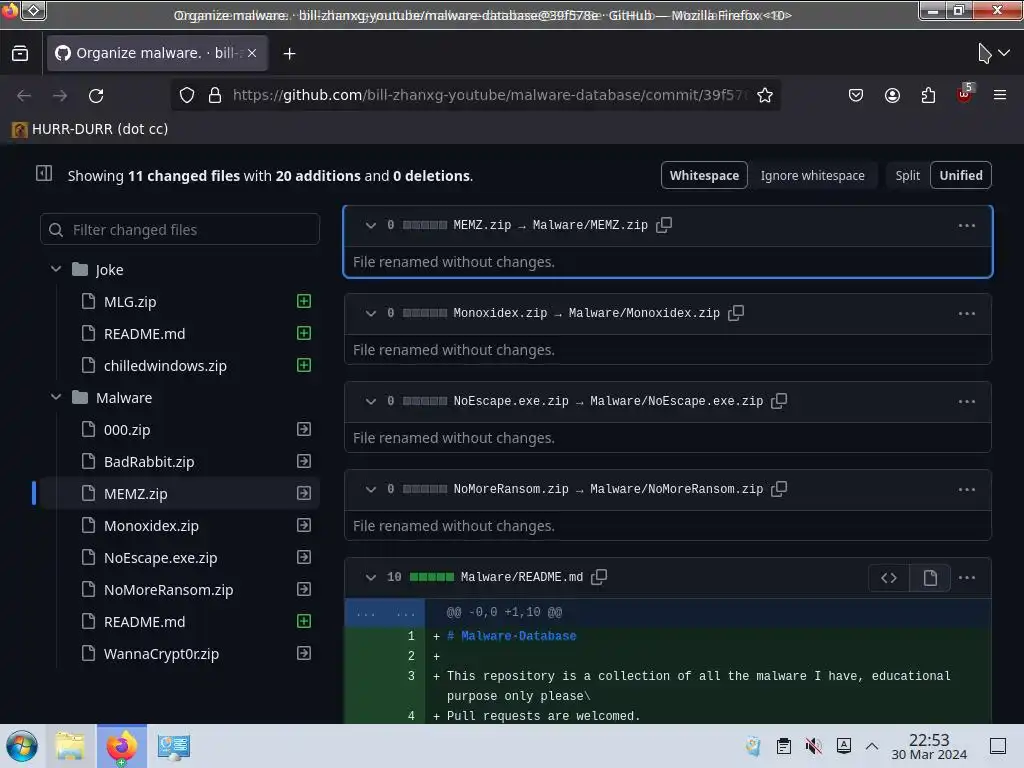The height and width of the screenshot is (768, 1024).
Task: Show hidden tray icons chevron
Action: [872, 746]
